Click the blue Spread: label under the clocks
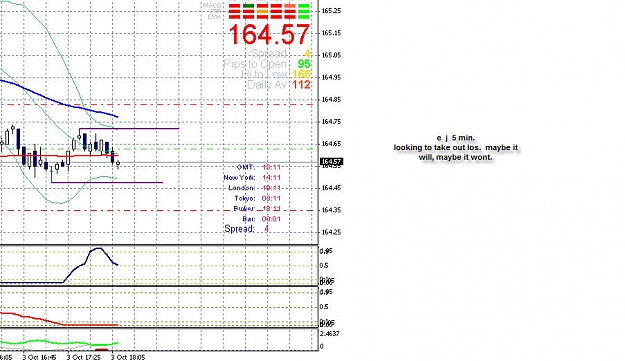Image resolution: width=625 pixels, height=361 pixels. tap(239, 229)
